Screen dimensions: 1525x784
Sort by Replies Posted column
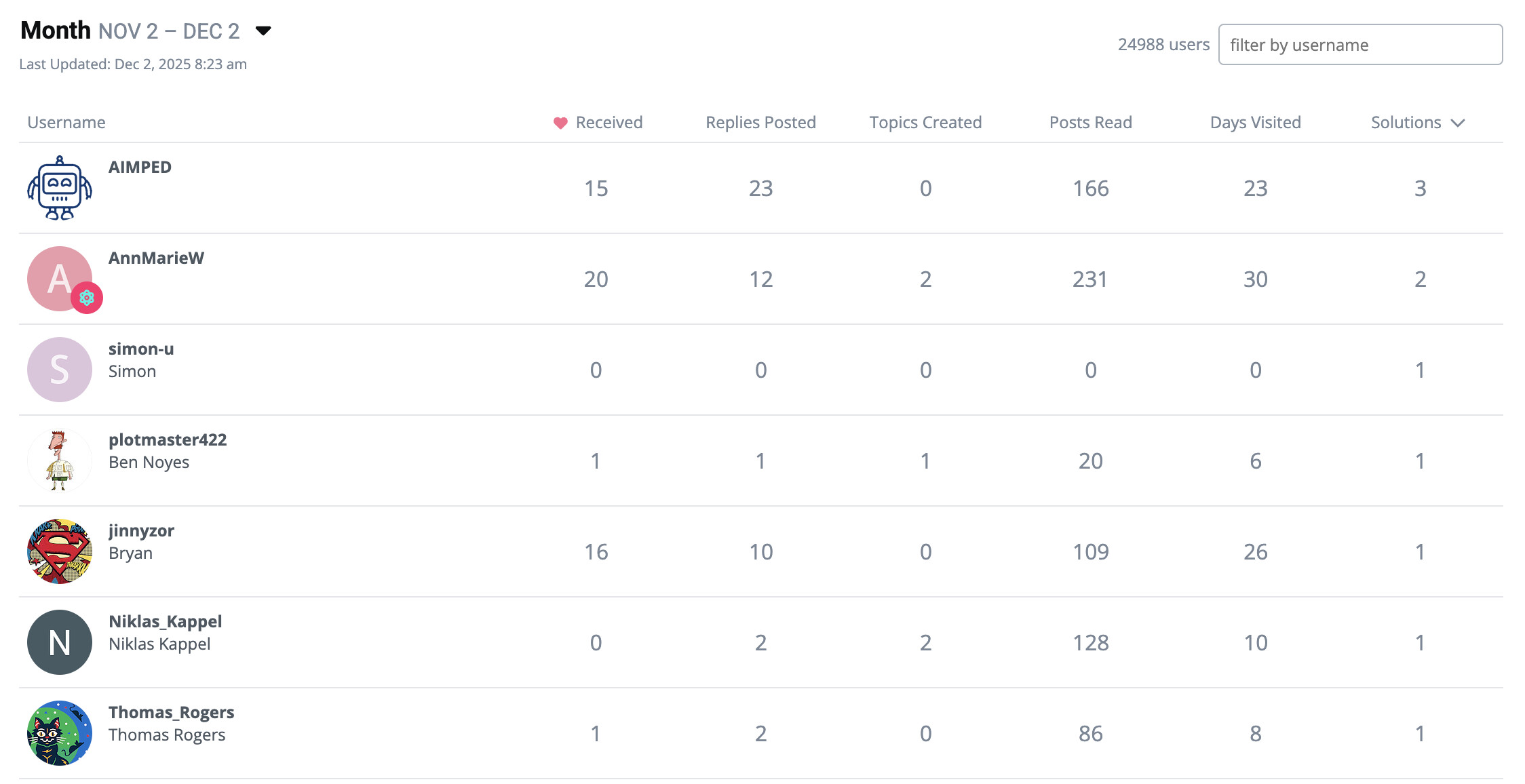pos(760,123)
